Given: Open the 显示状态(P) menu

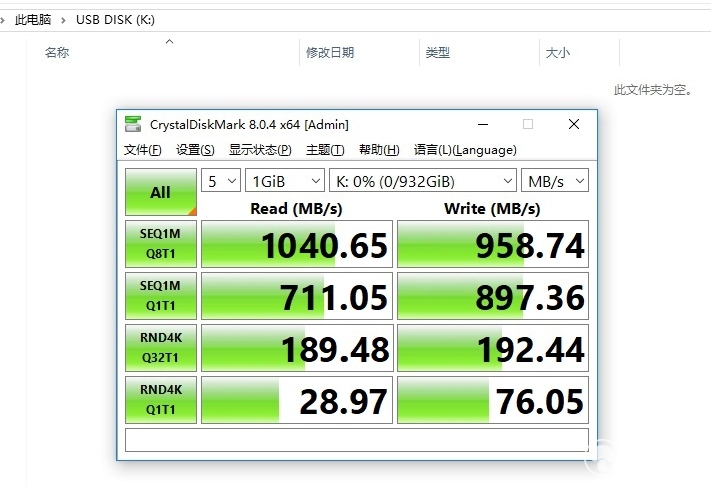Looking at the screenshot, I should tap(260, 150).
